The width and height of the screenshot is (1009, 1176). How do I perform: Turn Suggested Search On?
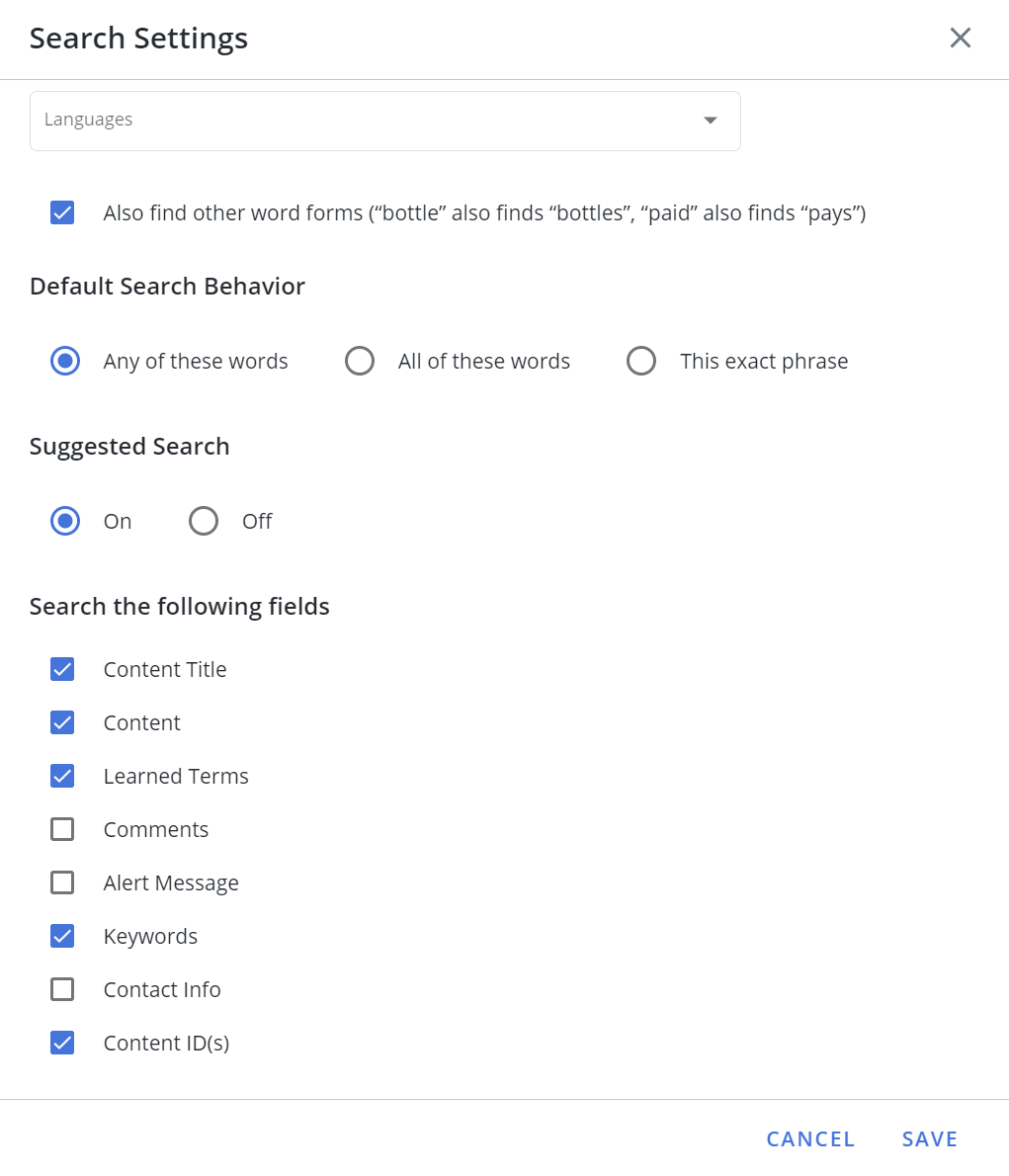tap(65, 521)
